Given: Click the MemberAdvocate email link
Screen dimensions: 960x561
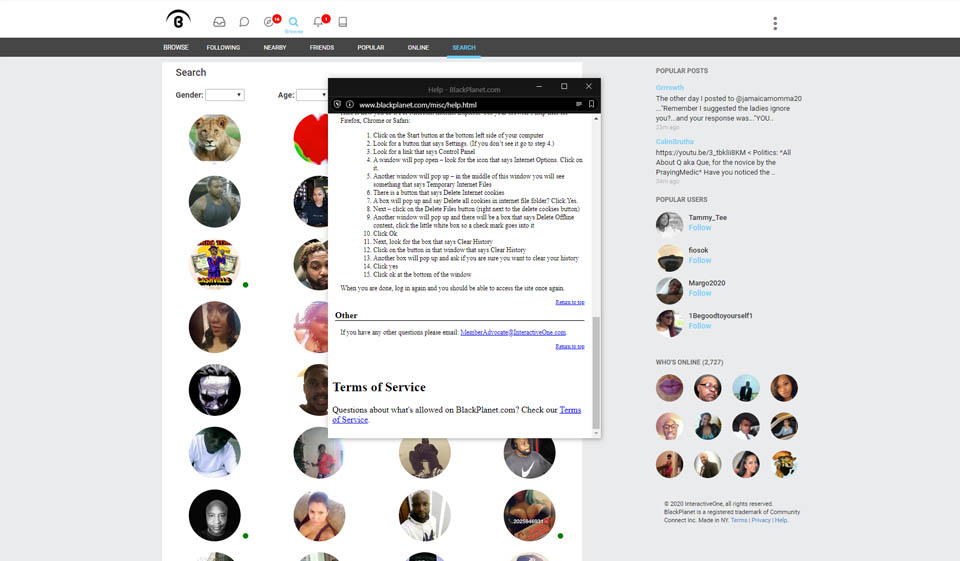Looking at the screenshot, I should [513, 332].
